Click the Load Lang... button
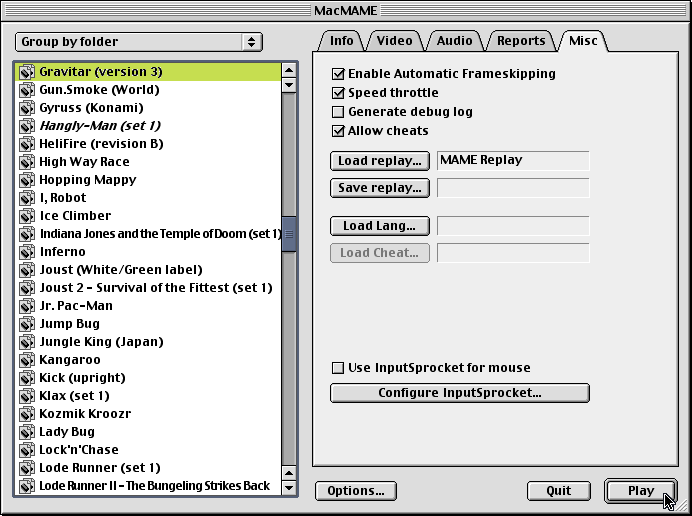Image resolution: width=692 pixels, height=516 pixels. 380,226
